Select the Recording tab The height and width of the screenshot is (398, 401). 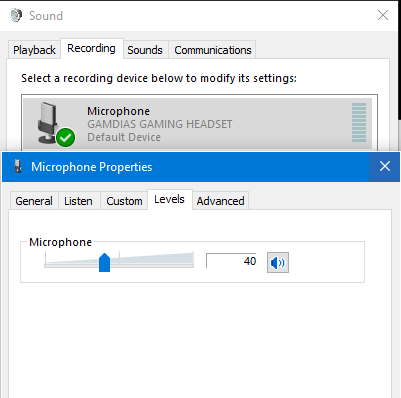[x=92, y=48]
